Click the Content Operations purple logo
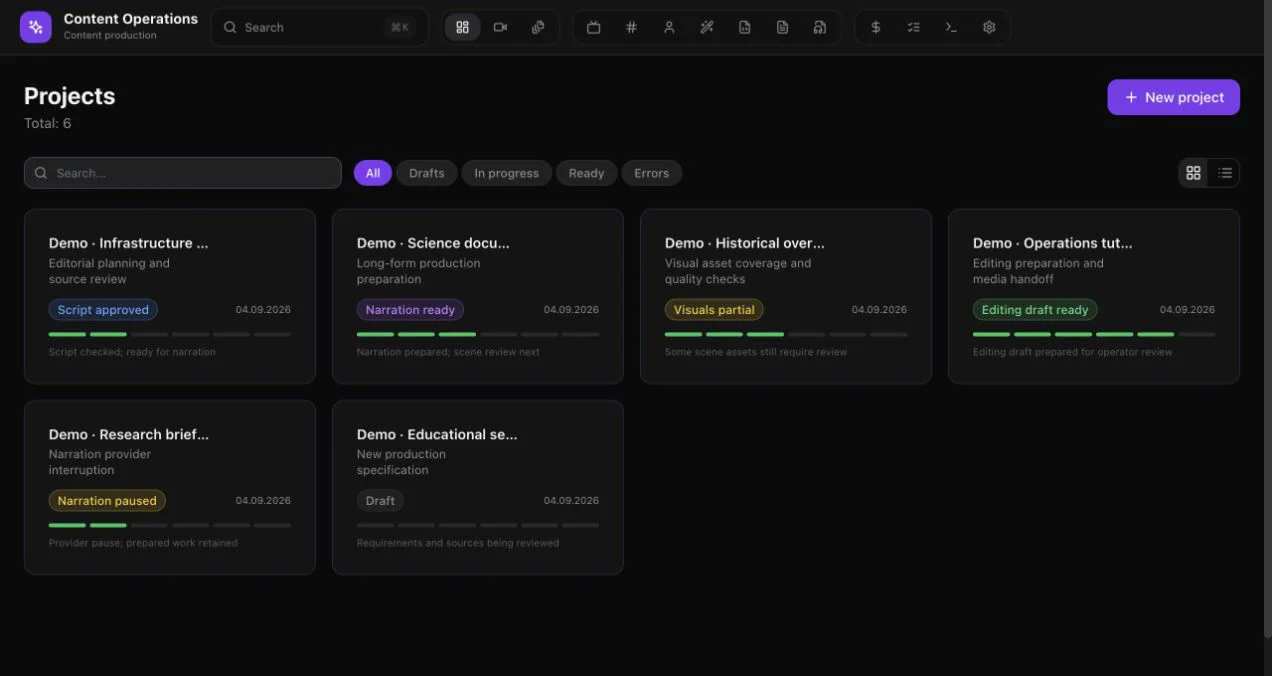This screenshot has width=1272, height=676. 36,27
